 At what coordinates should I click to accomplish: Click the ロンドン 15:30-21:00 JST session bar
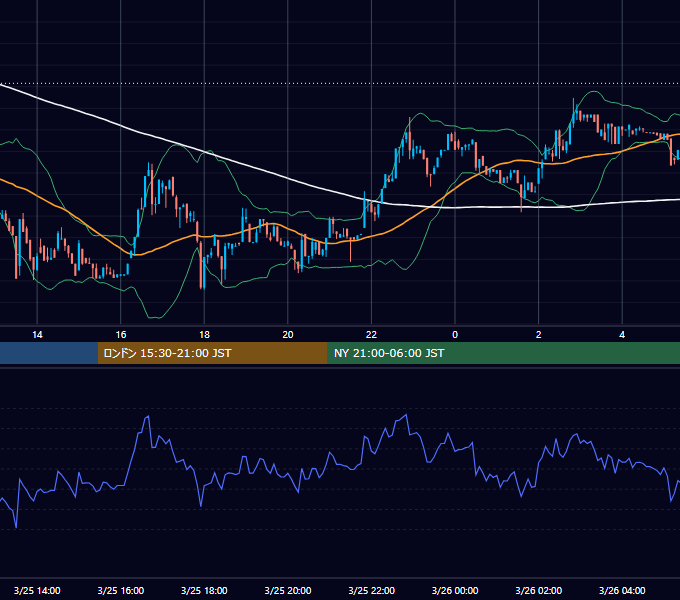(x=212, y=353)
